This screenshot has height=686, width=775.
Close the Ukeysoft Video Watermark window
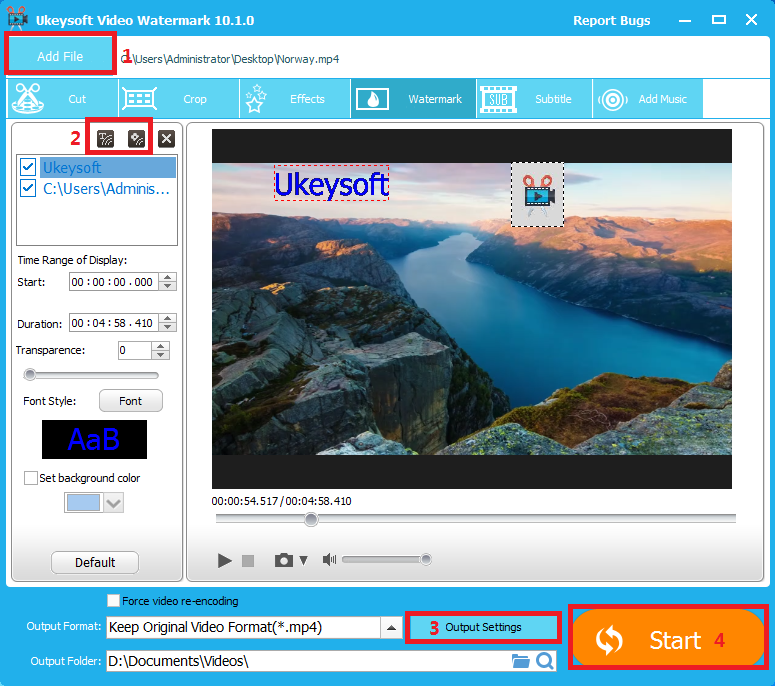pyautogui.click(x=751, y=20)
